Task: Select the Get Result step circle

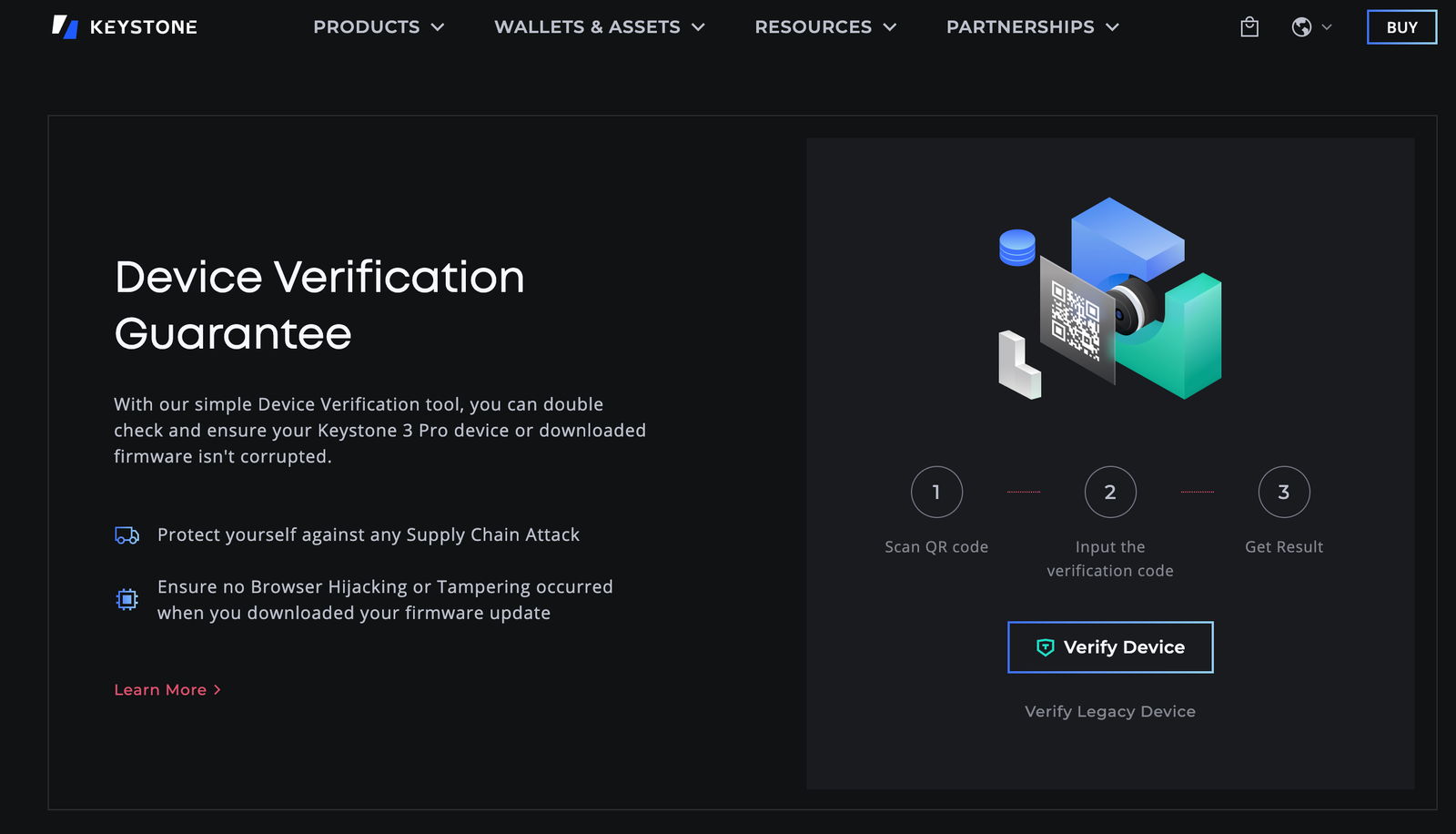Action: 1283,492
